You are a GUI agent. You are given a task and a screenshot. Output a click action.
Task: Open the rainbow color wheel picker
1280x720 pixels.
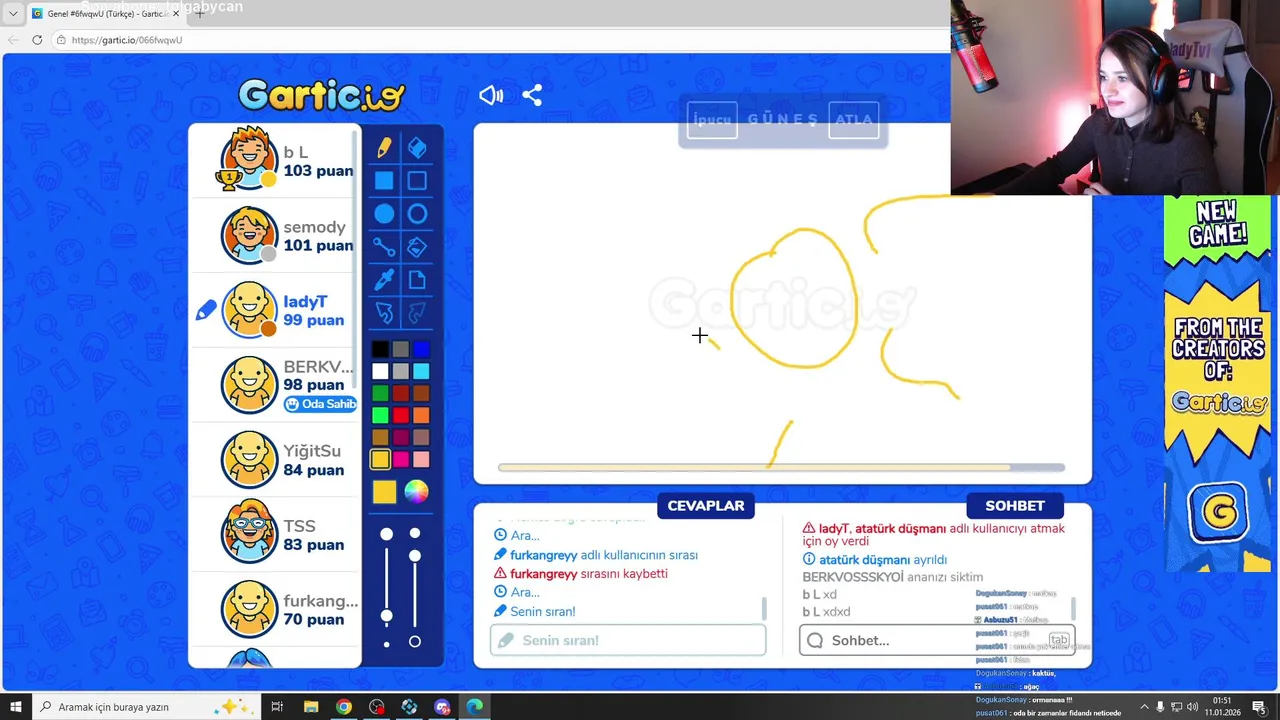(417, 491)
